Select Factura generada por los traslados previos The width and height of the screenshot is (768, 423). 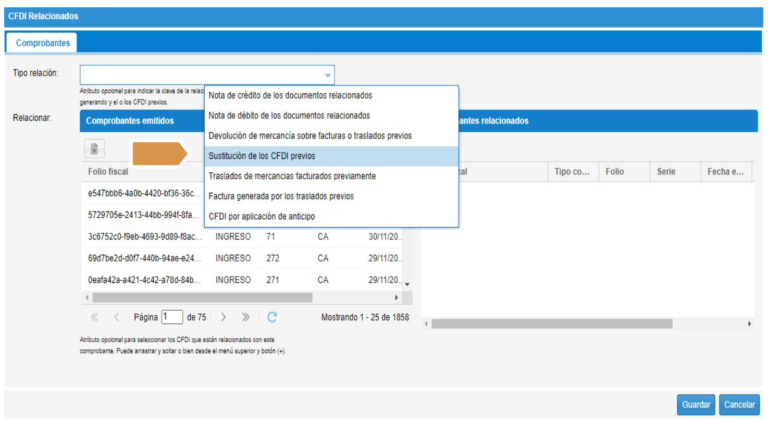point(281,196)
